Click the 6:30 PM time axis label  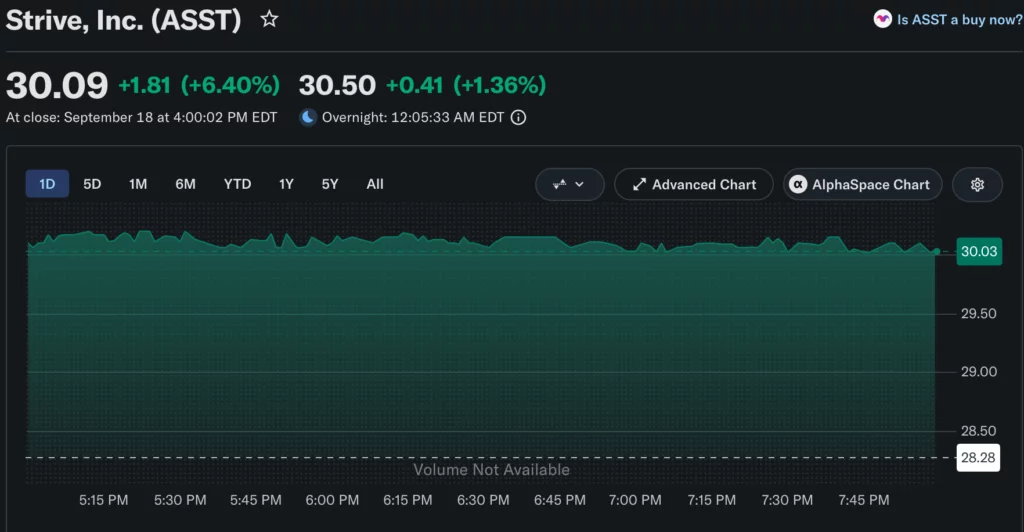483,500
